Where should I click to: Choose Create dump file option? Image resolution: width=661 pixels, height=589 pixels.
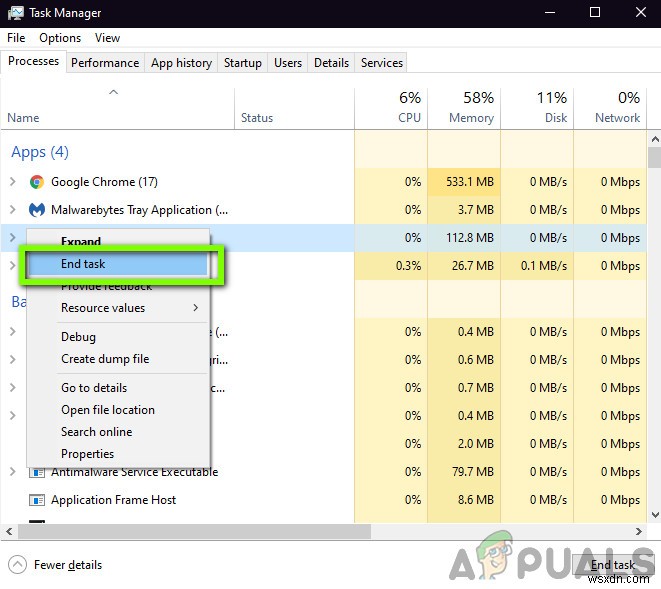click(x=118, y=359)
